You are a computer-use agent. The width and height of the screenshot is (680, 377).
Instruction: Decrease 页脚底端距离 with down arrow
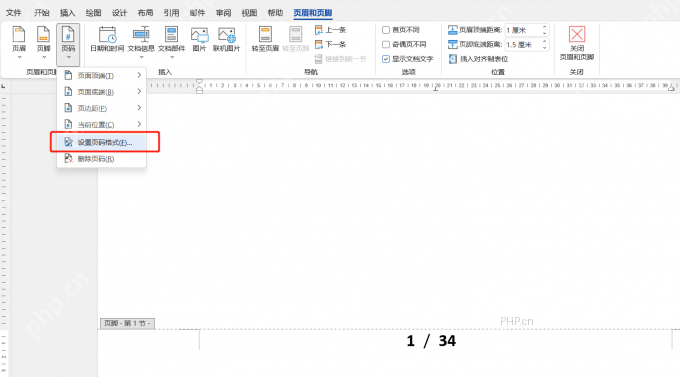tap(545, 47)
